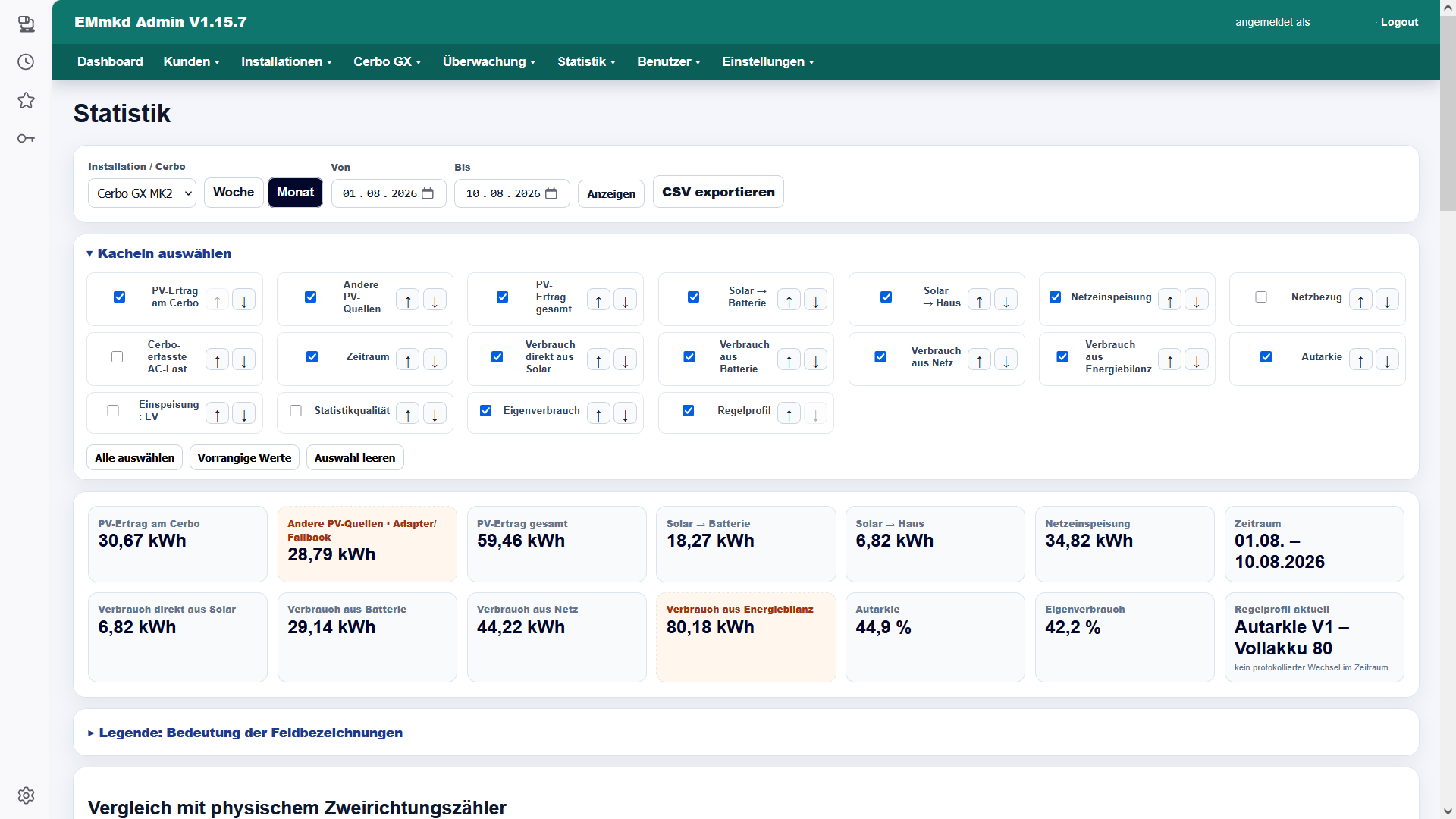This screenshot has width=1456, height=819.
Task: Enable the Netzbezug tile checkbox
Action: tap(1261, 297)
